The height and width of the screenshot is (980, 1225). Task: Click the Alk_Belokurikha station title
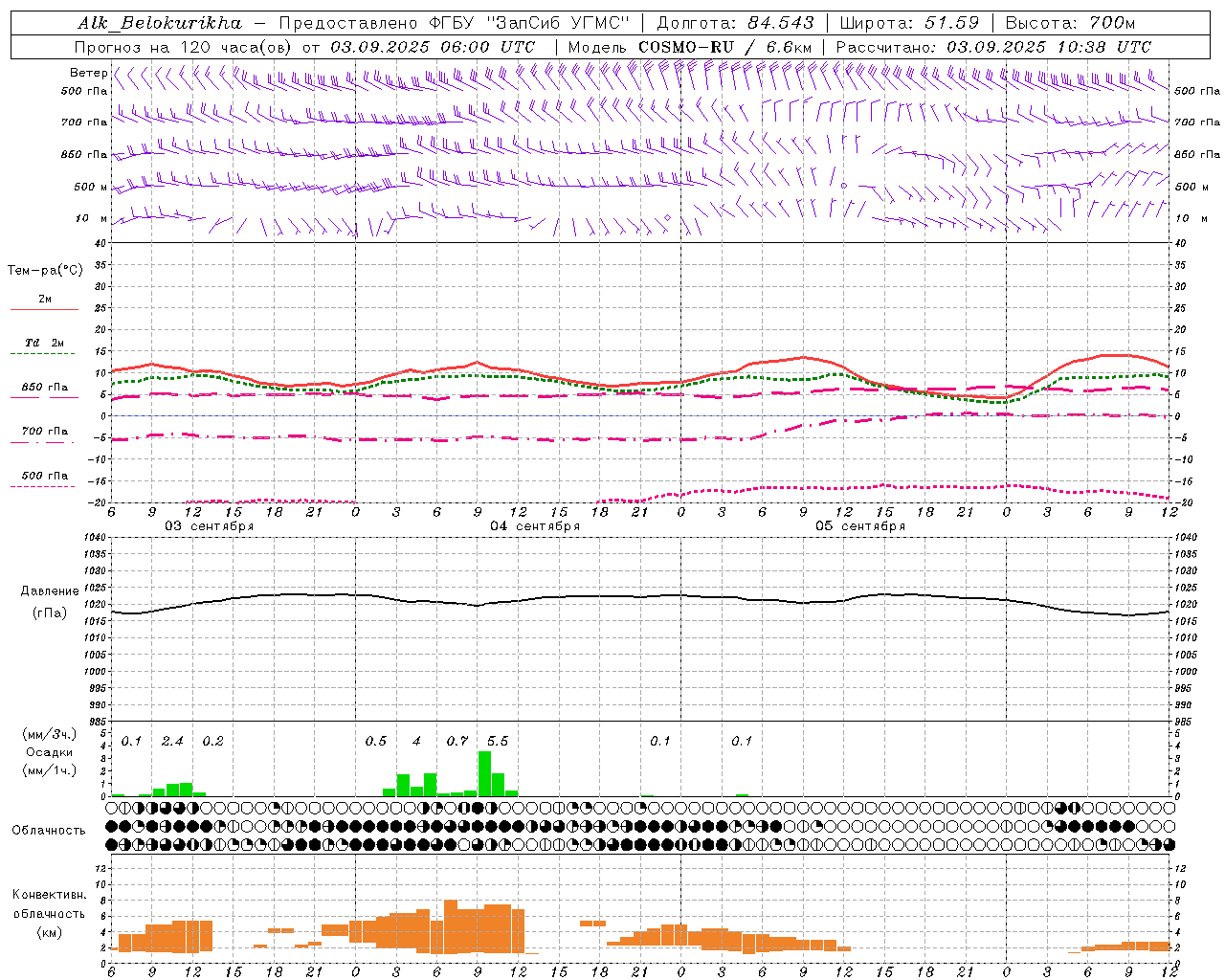coord(161,23)
